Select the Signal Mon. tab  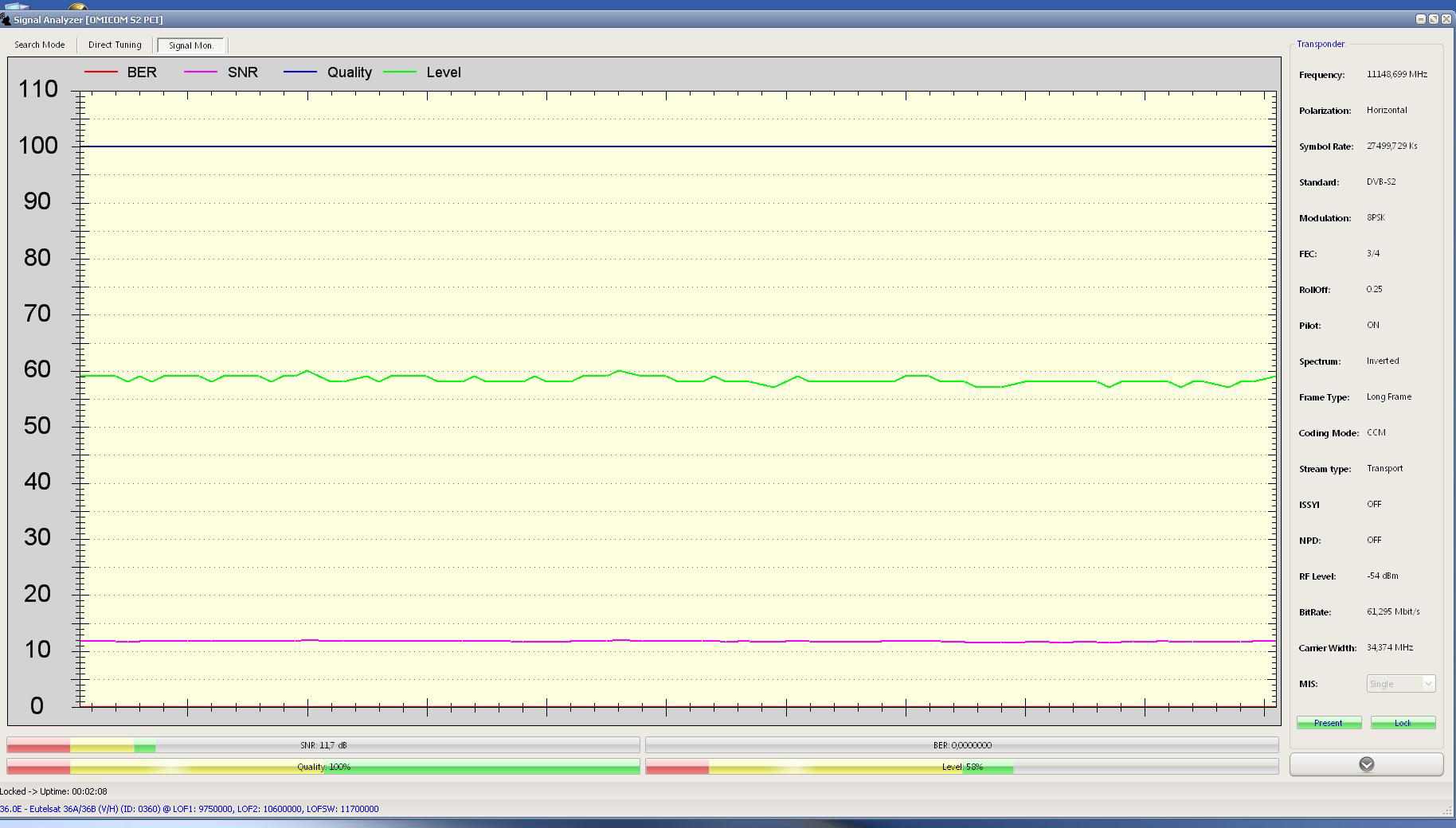[191, 45]
